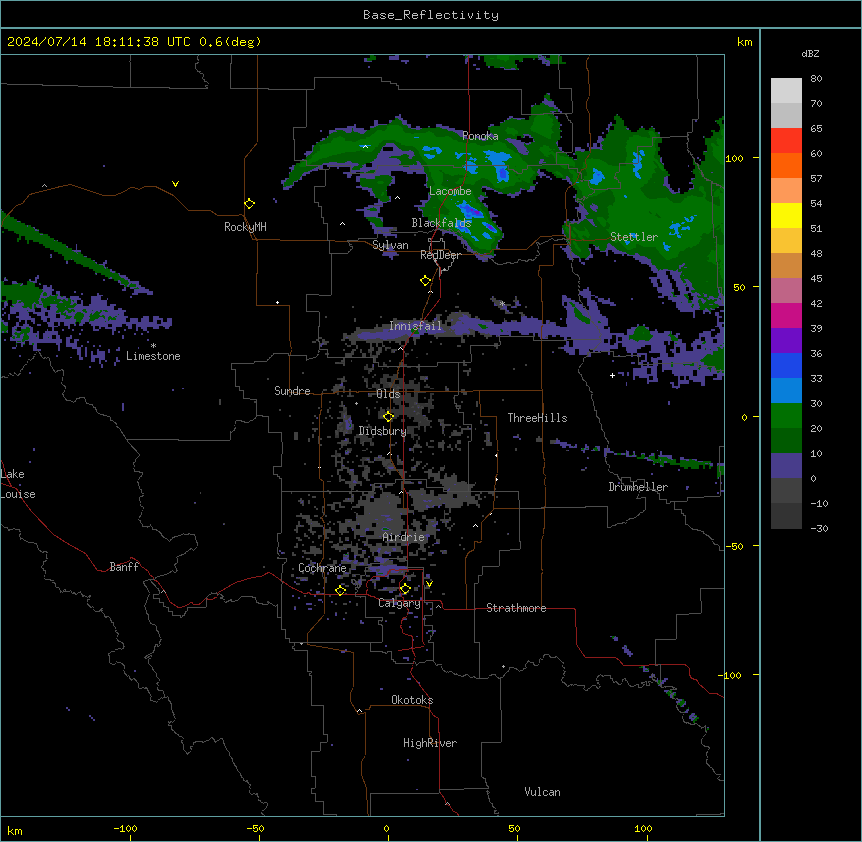This screenshot has width=862, height=842.
Task: Select the top light gray 80 dBZ swatch
Action: click(x=786, y=91)
